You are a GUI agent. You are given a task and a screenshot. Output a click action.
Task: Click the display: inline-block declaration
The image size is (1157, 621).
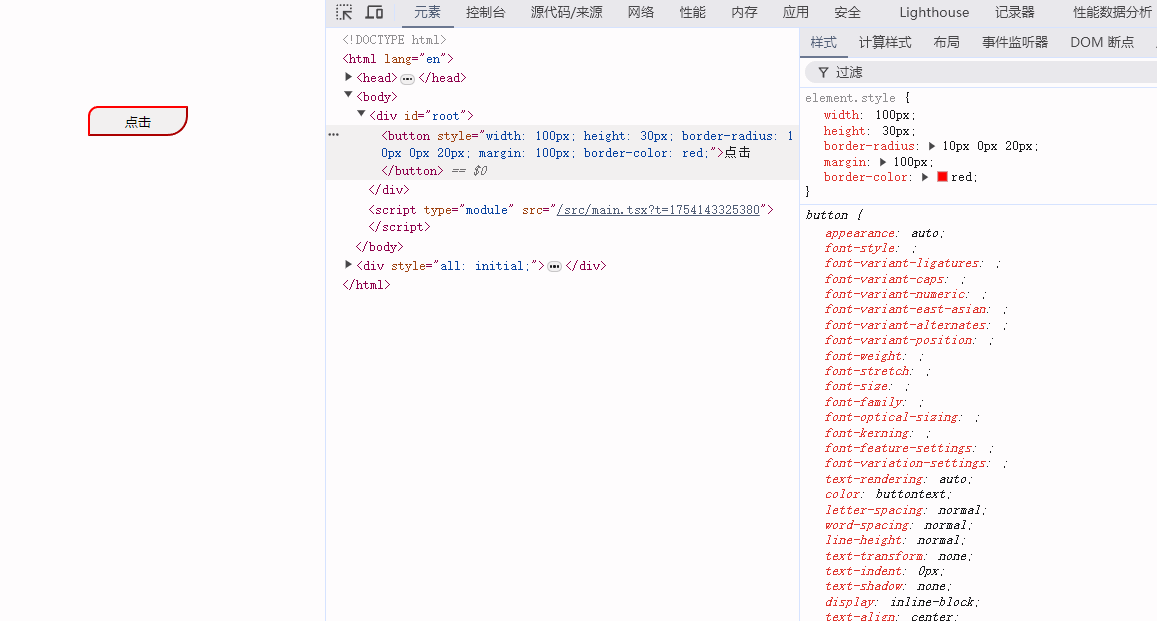(902, 603)
